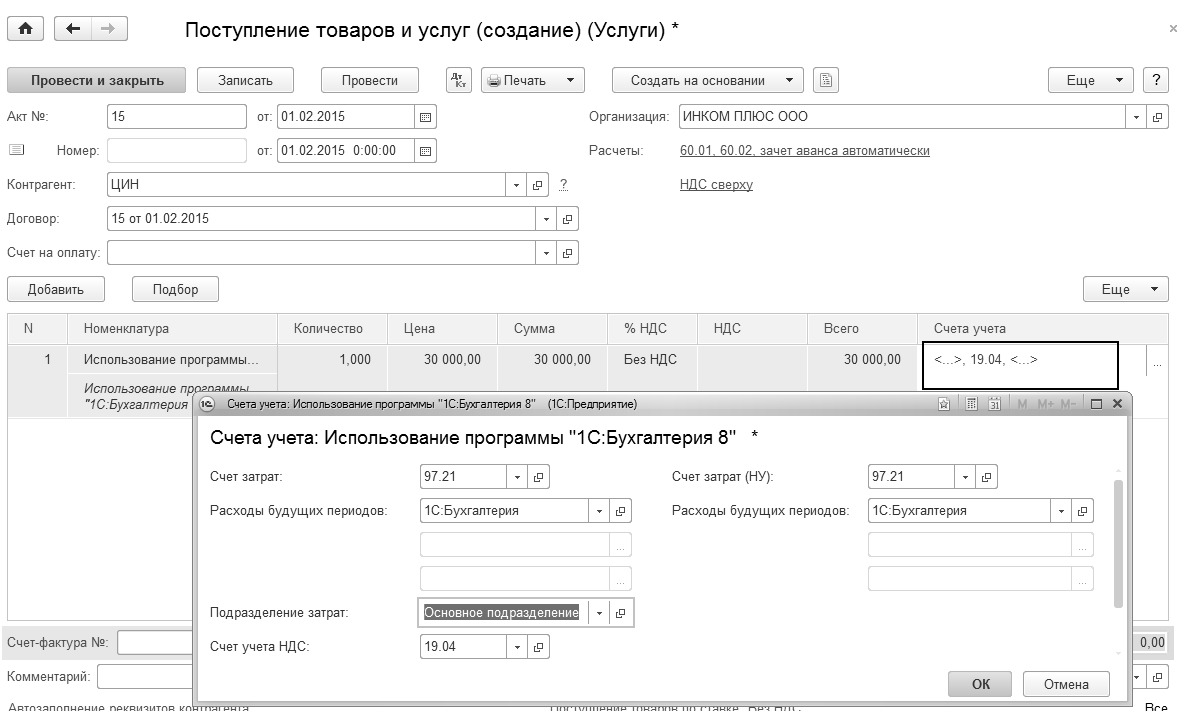Click Добавить to add a row

pos(56,290)
